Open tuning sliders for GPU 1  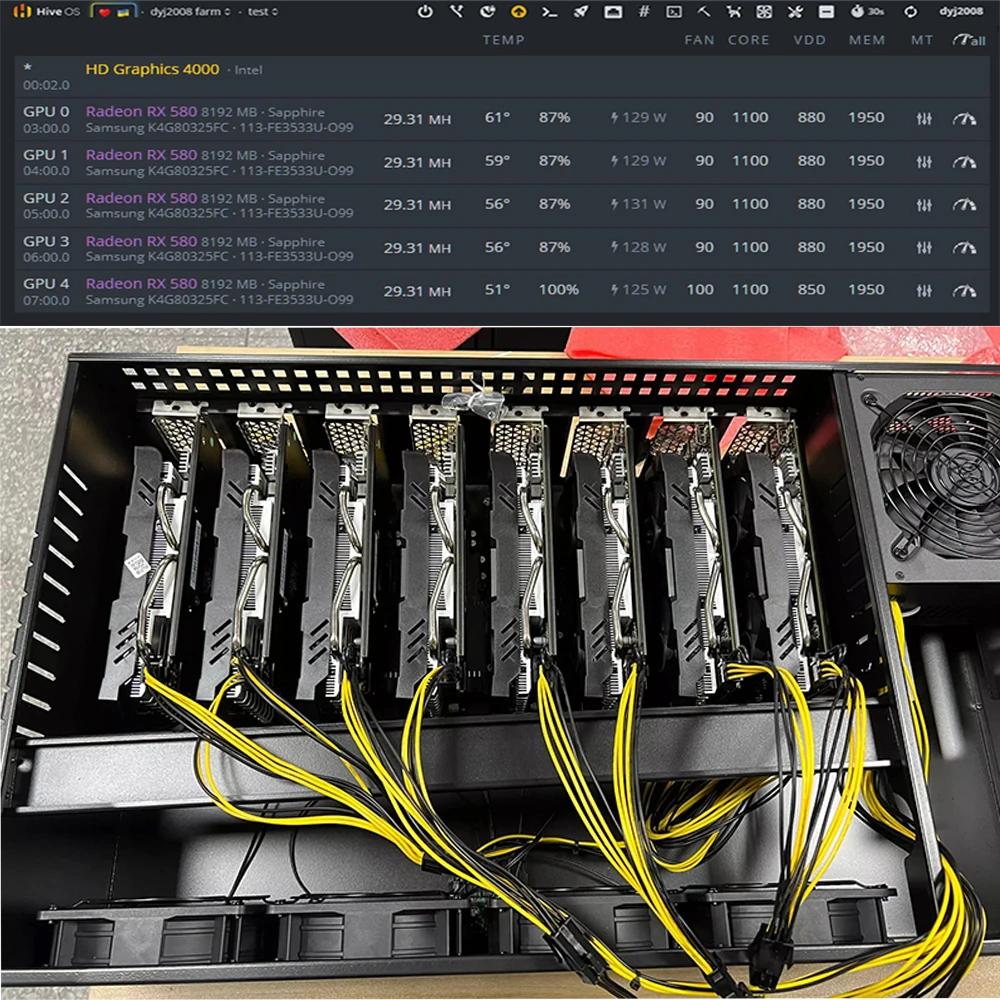coord(924,162)
